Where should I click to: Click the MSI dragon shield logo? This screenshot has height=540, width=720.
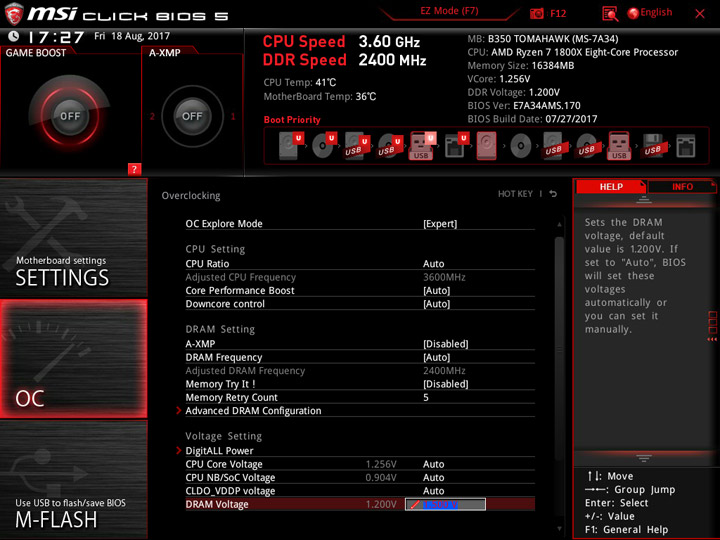14,14
